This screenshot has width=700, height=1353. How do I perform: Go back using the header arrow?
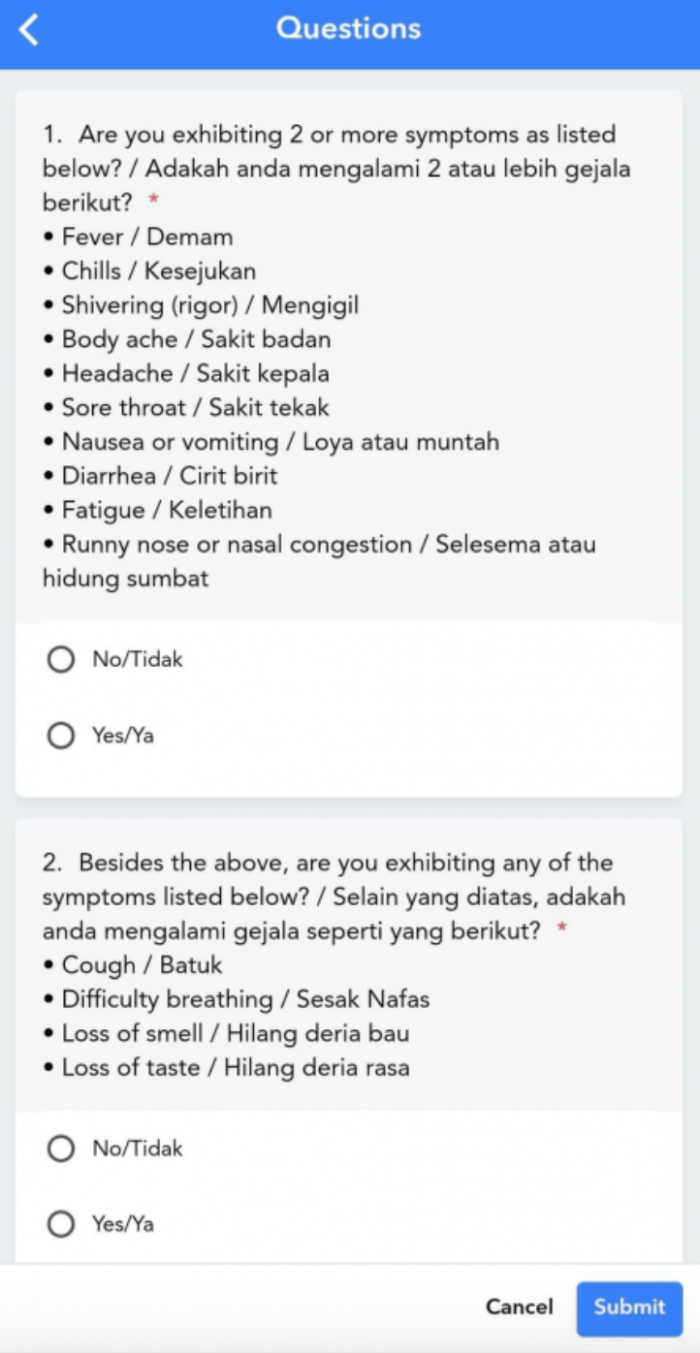tap(29, 30)
